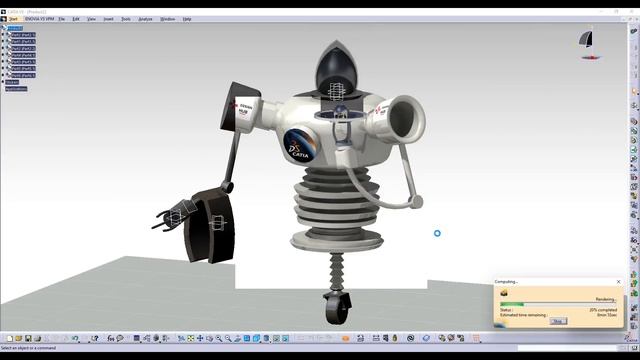
Task: Stop rendering with the Stop button
Action: coord(558,321)
